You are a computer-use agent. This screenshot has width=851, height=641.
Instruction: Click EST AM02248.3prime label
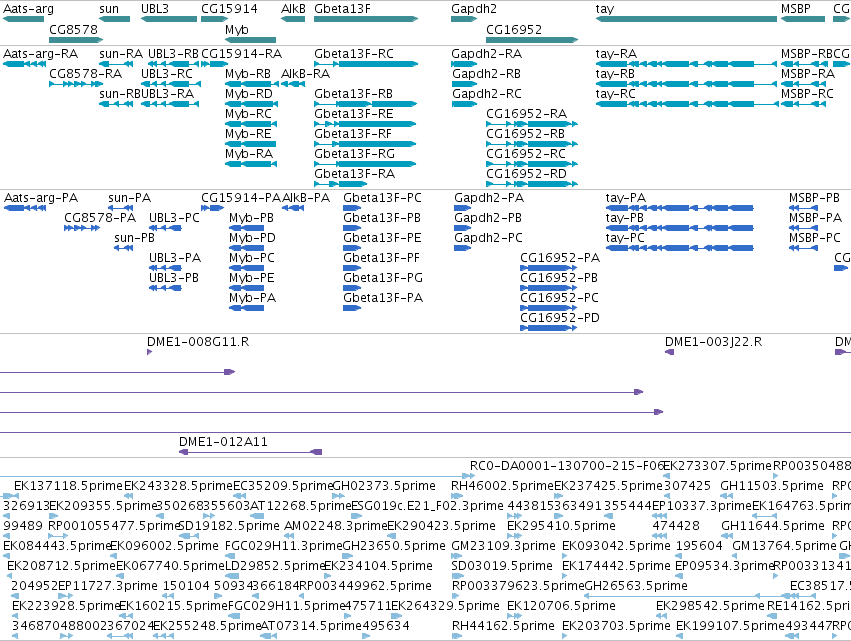335,526
